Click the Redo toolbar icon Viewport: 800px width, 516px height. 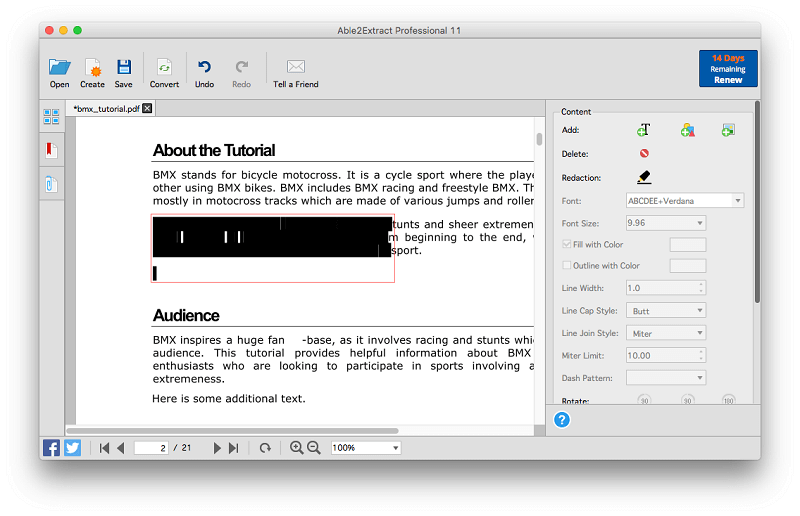pos(241,73)
